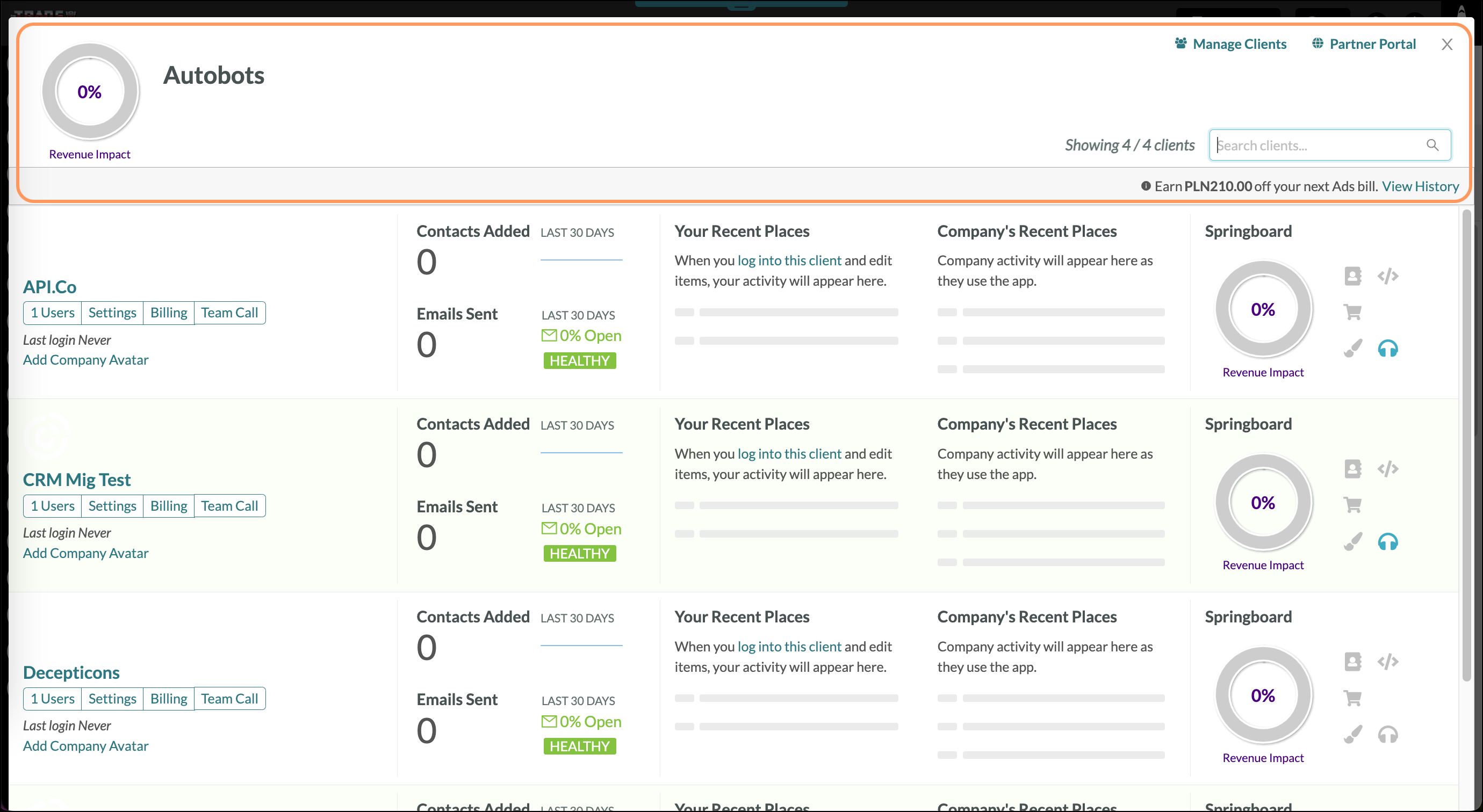Select 1 Users for API.Co
Viewport: 1483px width, 812px height.
tap(53, 313)
